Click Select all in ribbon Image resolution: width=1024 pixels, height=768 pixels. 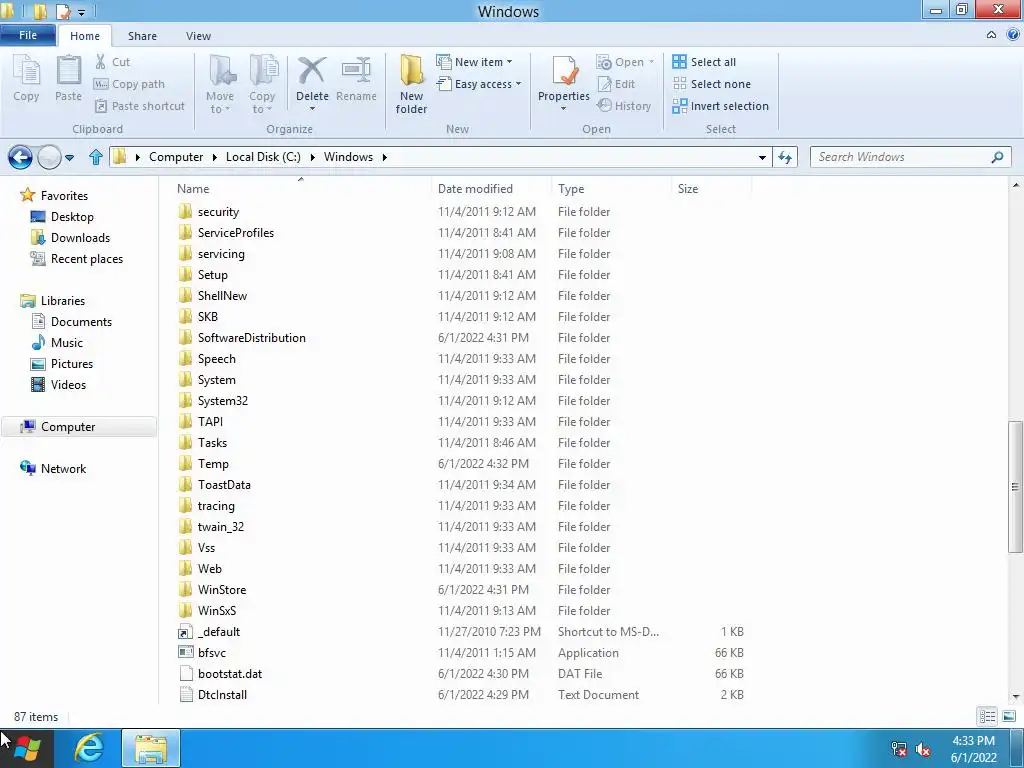[704, 62]
